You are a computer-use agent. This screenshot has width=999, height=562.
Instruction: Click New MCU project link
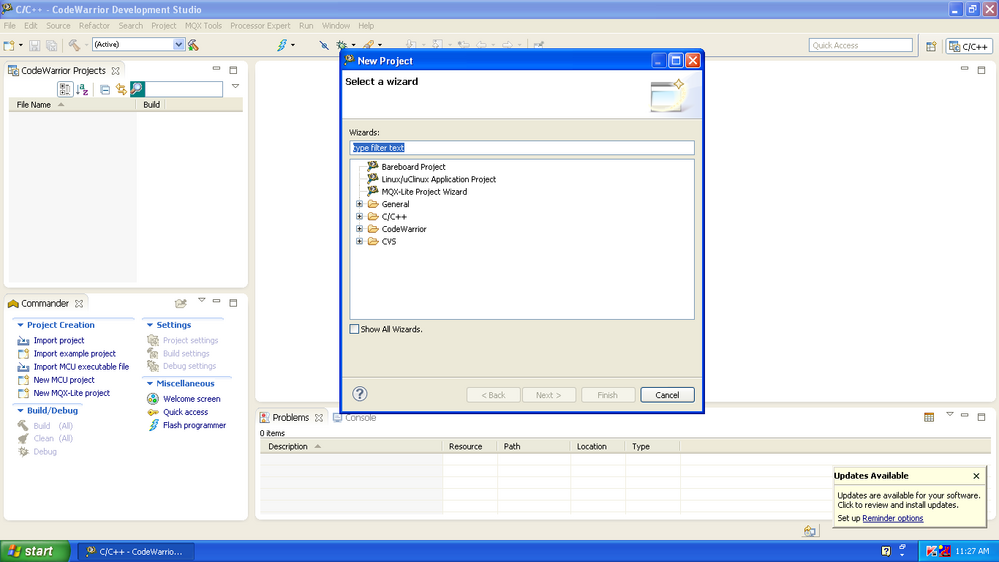coord(64,380)
